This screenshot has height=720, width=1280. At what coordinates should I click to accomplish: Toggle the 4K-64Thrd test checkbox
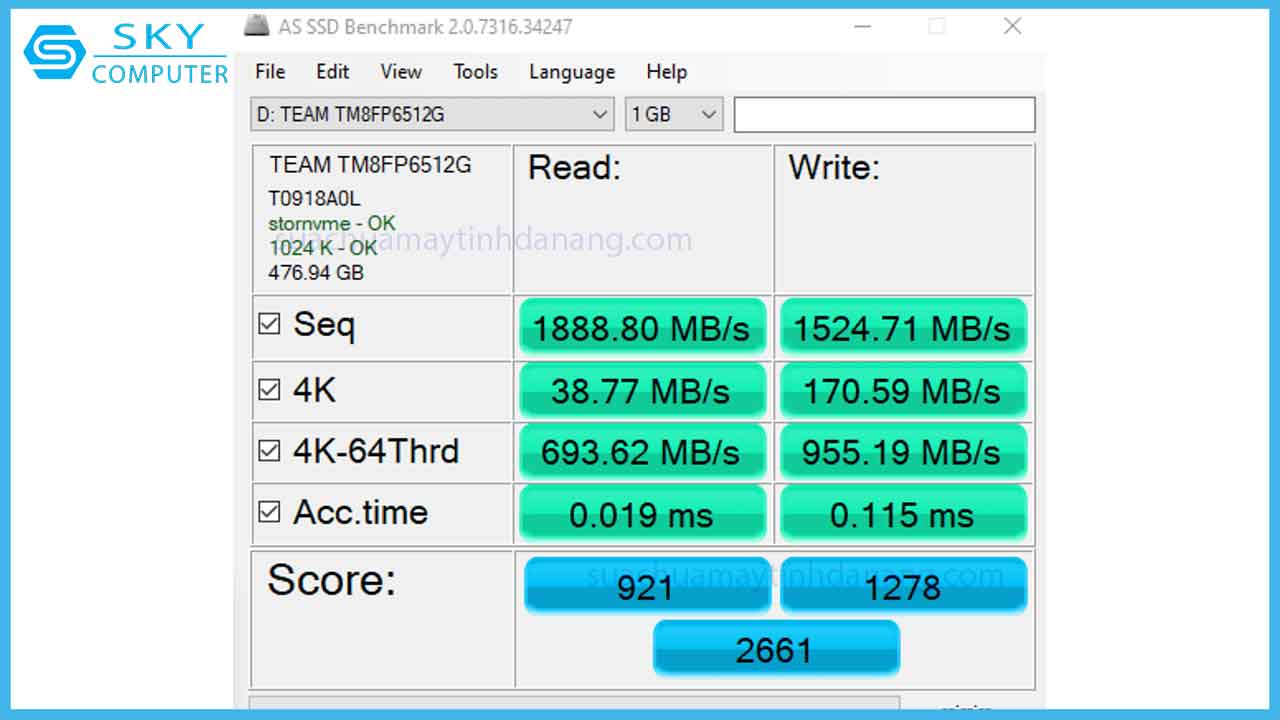click(x=269, y=451)
